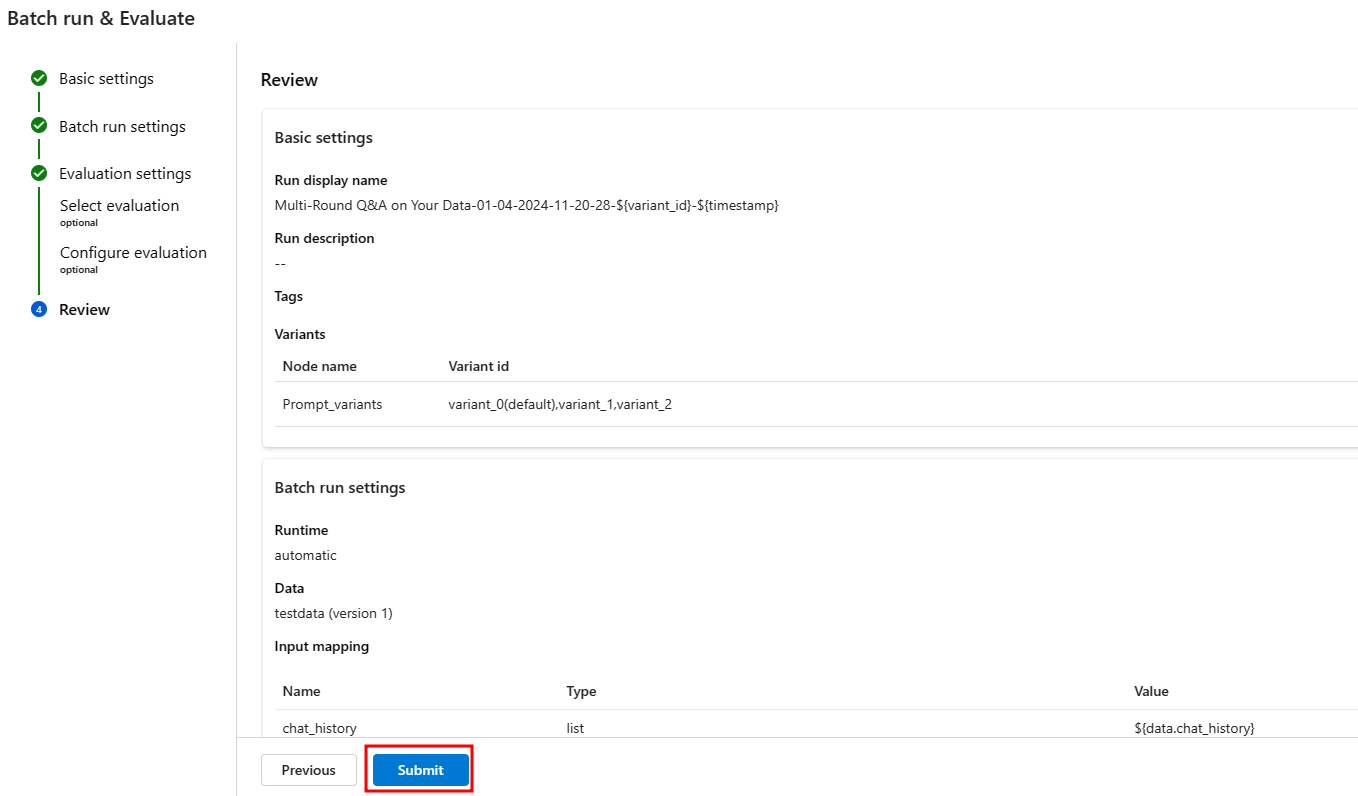Screen dimensions: 1358x796
Task: Click the Tags label
Action: 288,296
